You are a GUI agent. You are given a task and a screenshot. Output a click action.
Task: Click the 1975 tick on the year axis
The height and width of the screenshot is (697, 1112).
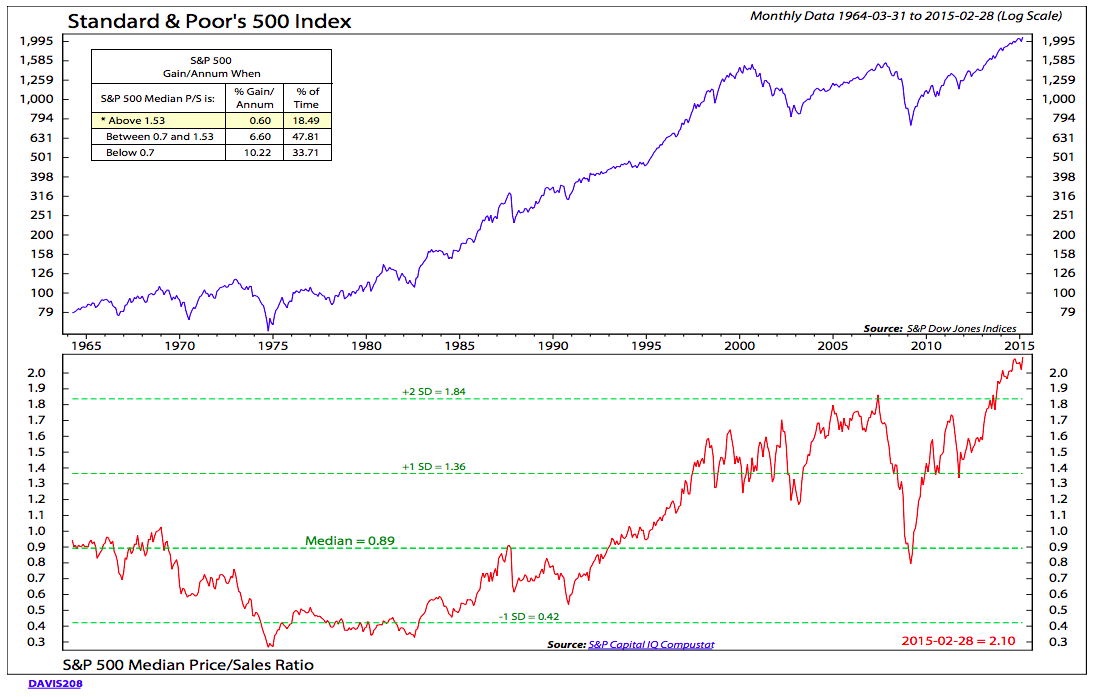point(272,345)
